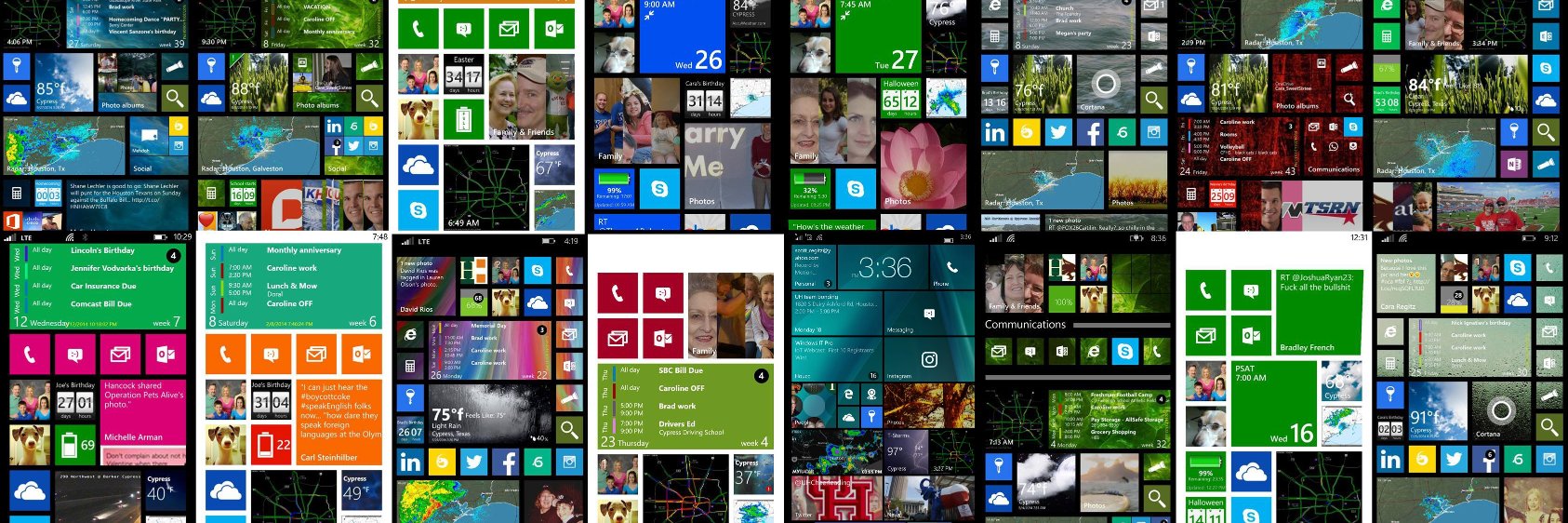Viewport: 1568px width, 523px height.
Task: Open the David Rios photo tile
Action: (427, 287)
